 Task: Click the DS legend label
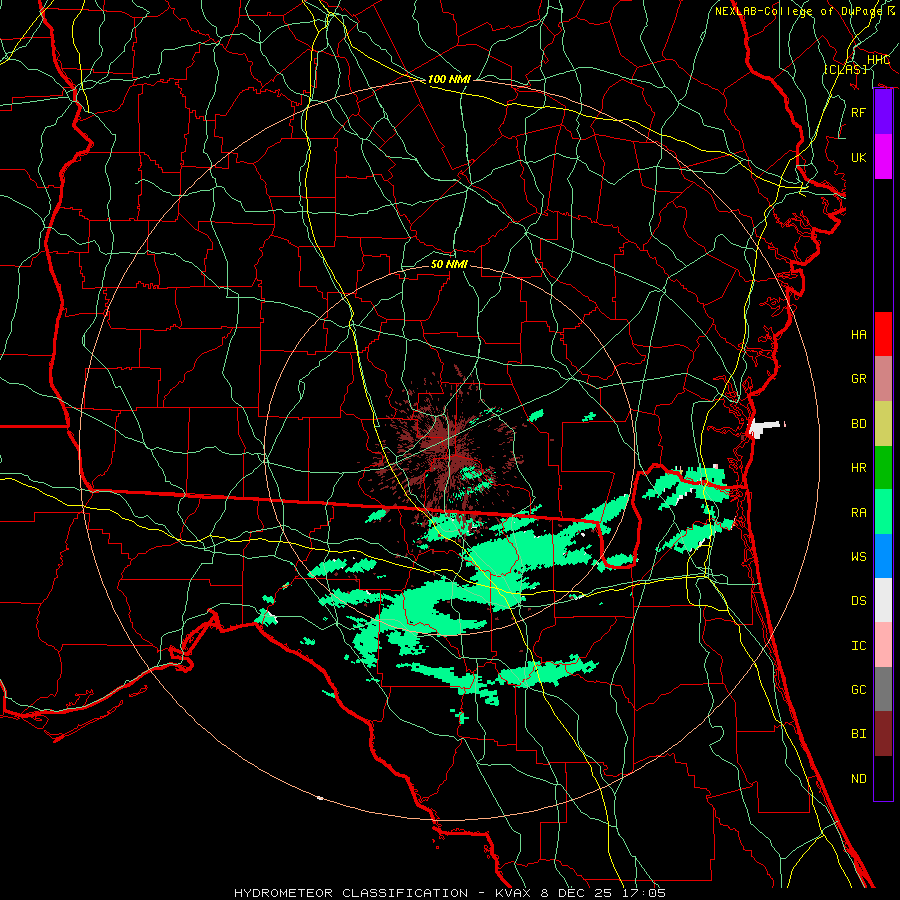click(x=858, y=600)
